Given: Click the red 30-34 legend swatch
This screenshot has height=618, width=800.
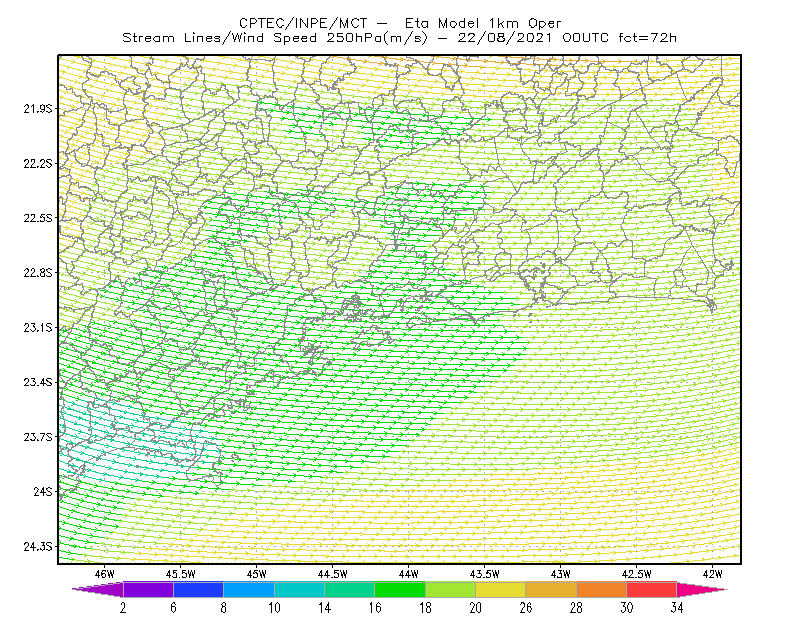Looking at the screenshot, I should click(x=652, y=589).
